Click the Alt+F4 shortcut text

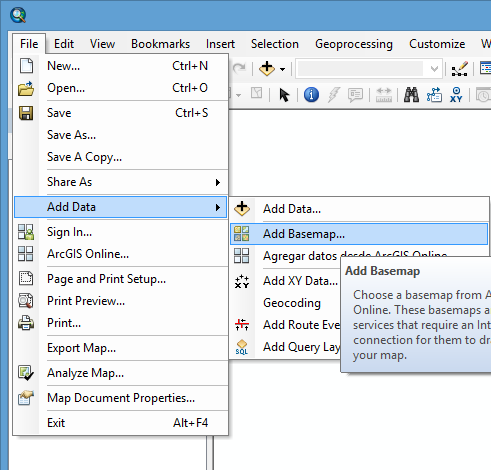190,423
